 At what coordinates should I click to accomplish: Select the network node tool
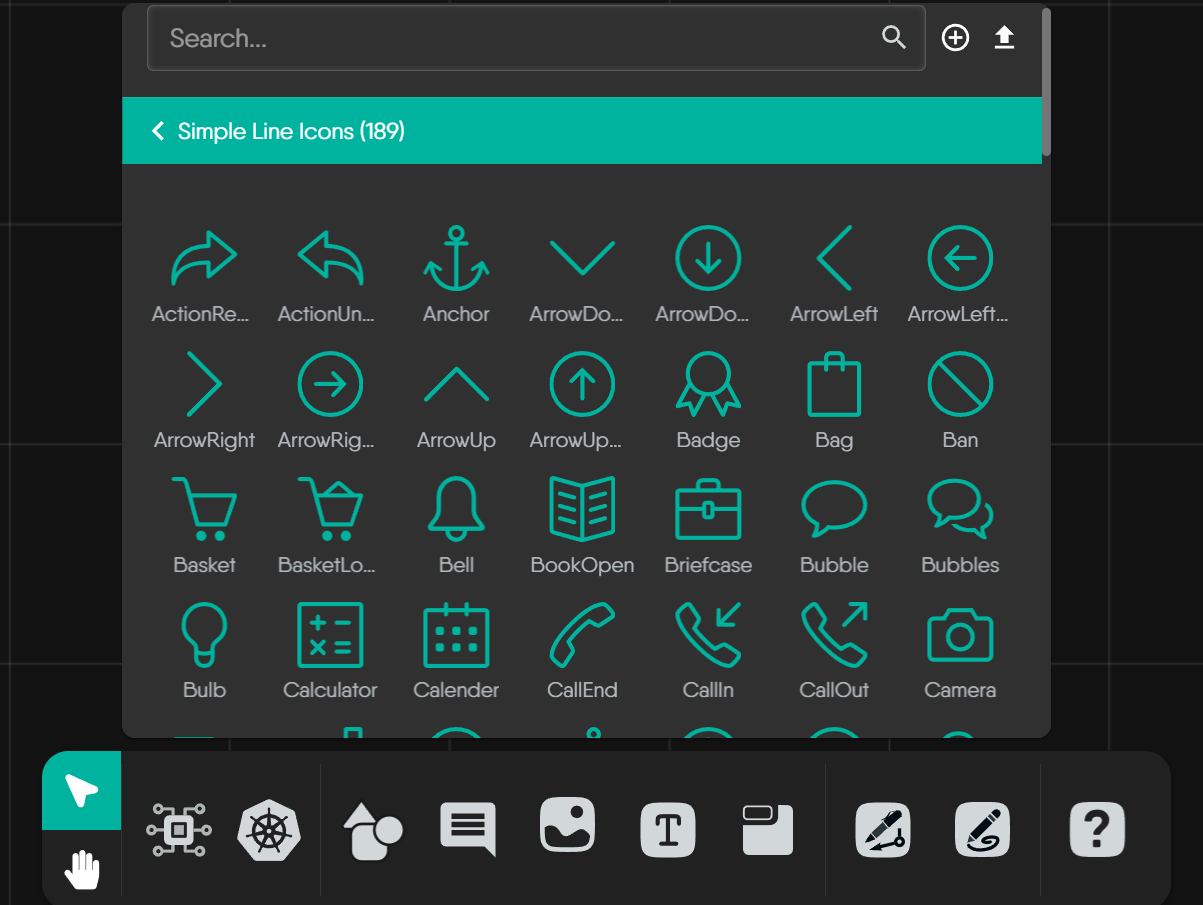[x=177, y=829]
